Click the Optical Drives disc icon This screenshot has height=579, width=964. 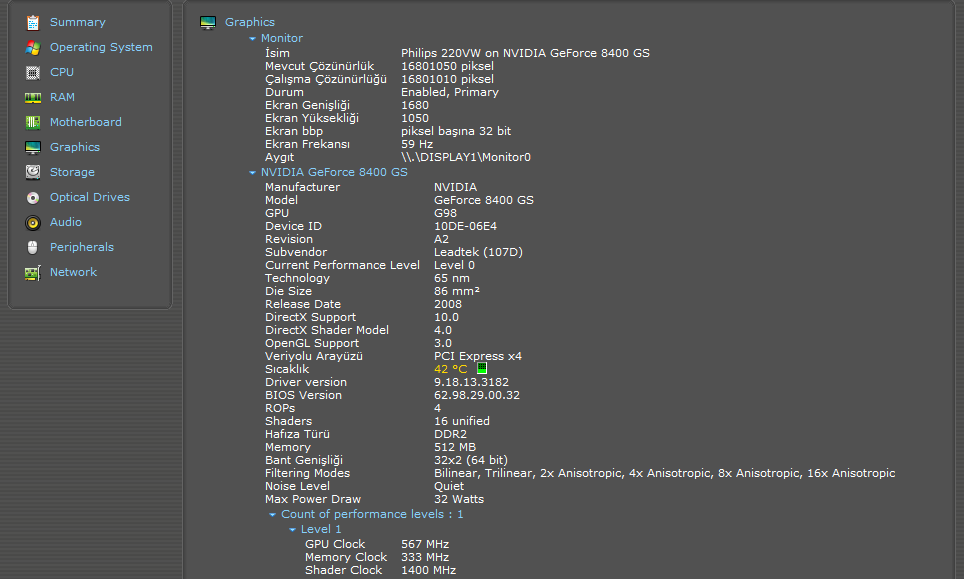(33, 197)
